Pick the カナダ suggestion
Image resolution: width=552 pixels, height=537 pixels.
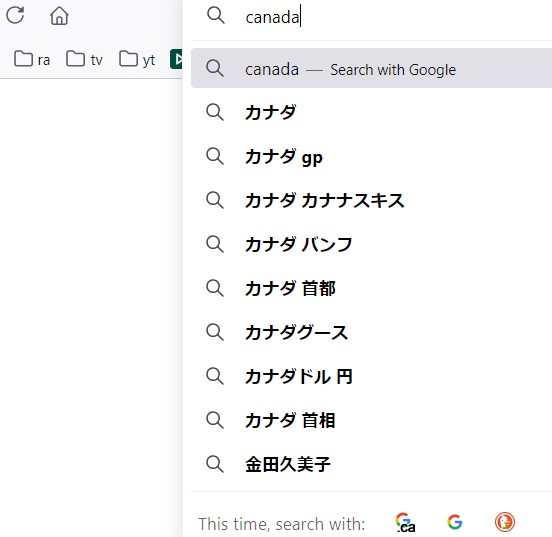pos(371,112)
